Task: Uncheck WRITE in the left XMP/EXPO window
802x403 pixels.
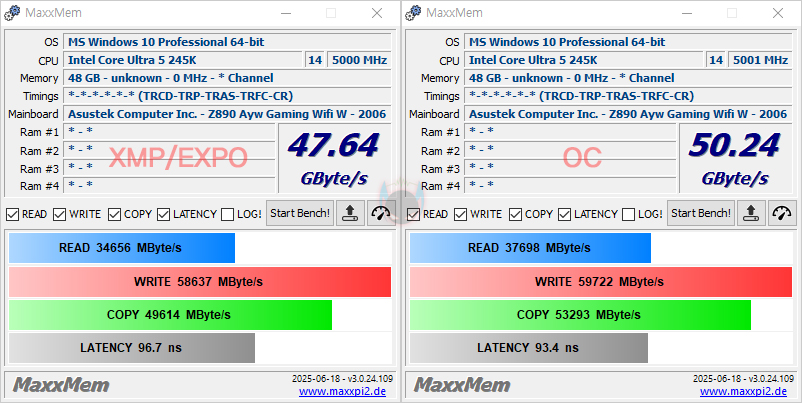Action: pyautogui.click(x=60, y=214)
